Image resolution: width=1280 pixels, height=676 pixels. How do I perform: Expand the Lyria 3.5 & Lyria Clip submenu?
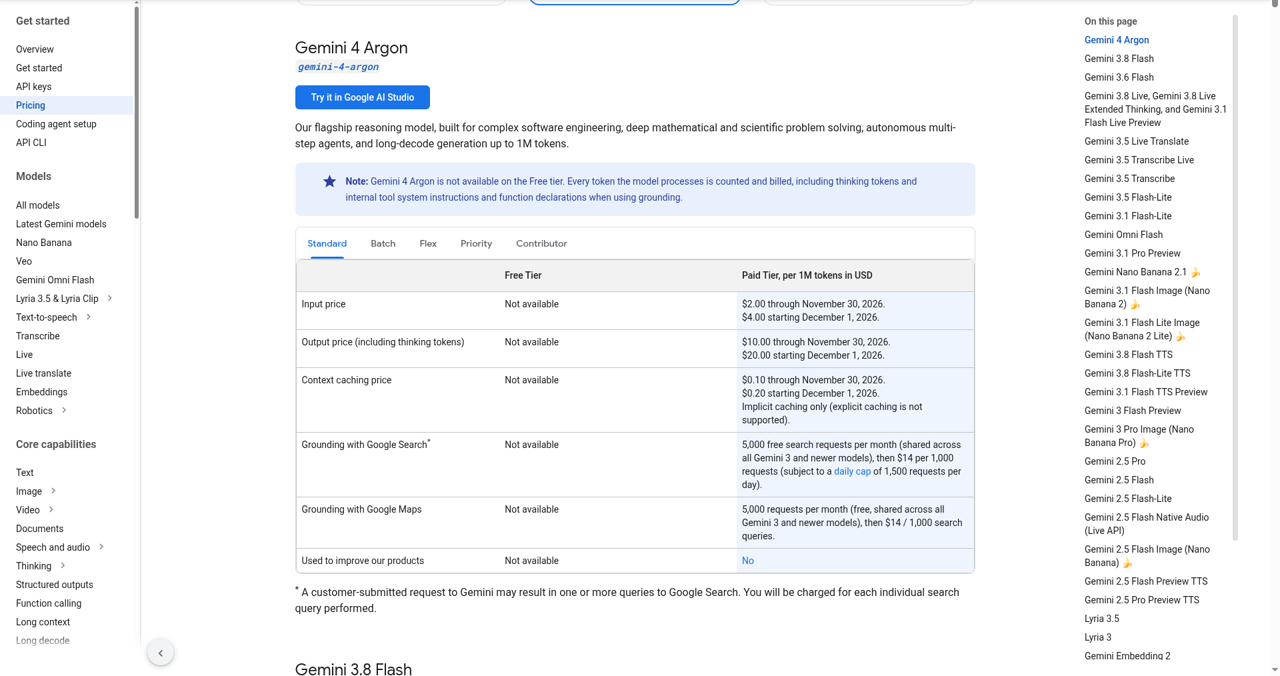(x=110, y=298)
